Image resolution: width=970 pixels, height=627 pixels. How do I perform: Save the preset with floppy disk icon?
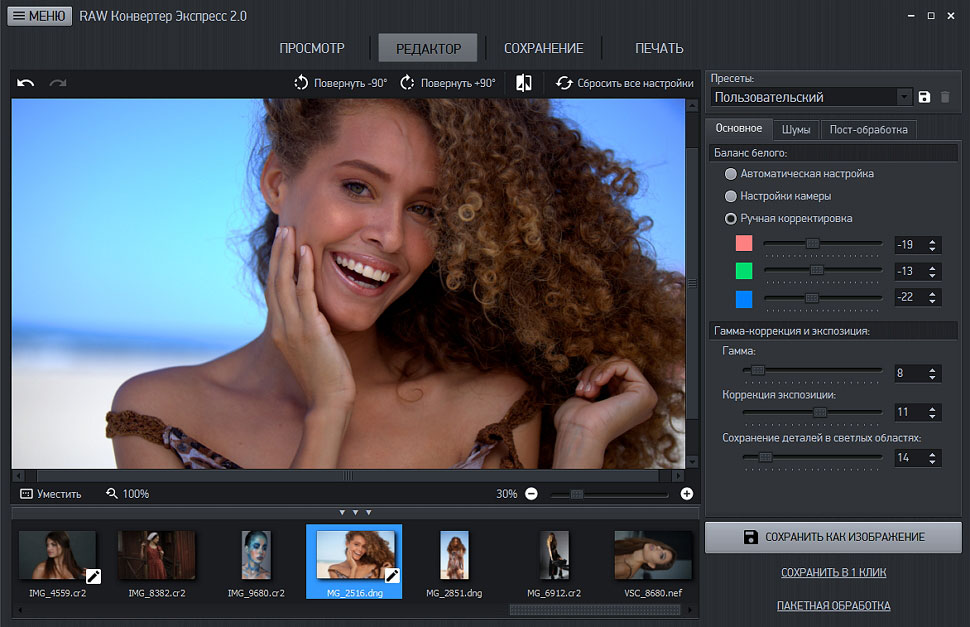[x=924, y=97]
